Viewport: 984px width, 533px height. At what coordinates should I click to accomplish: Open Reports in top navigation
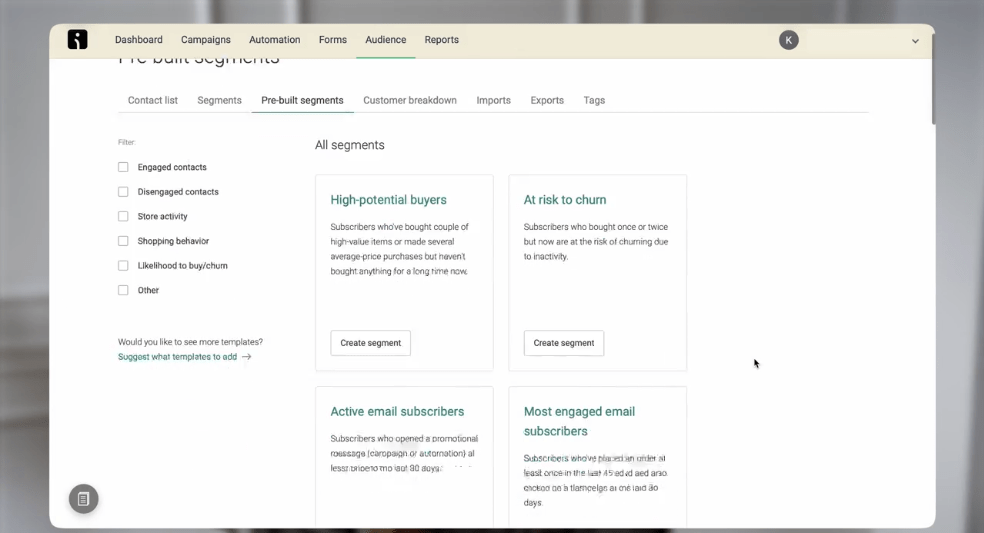tap(442, 40)
